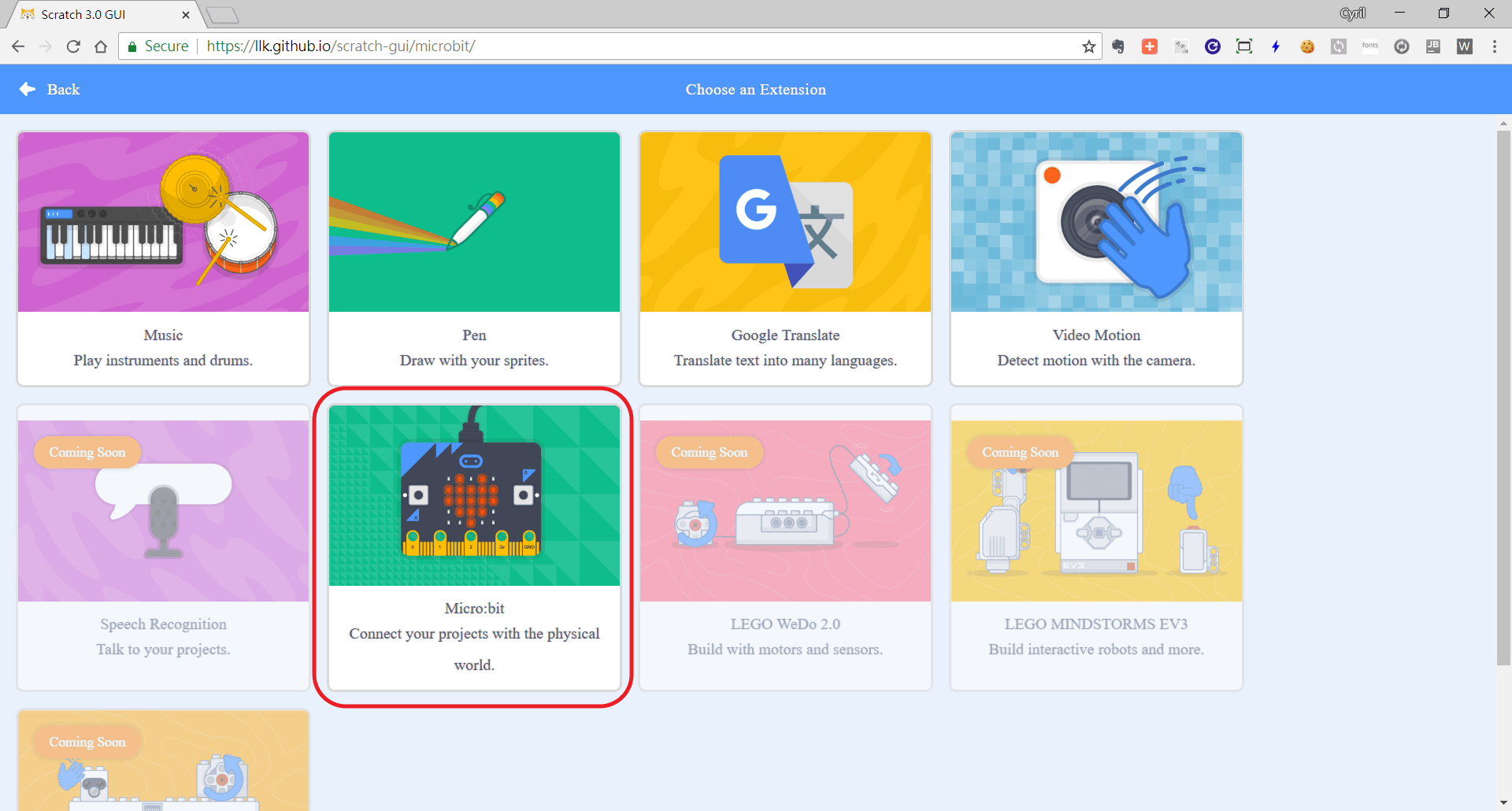The image size is (1512, 811).
Task: Click the red plus extension icon
Action: click(1150, 46)
